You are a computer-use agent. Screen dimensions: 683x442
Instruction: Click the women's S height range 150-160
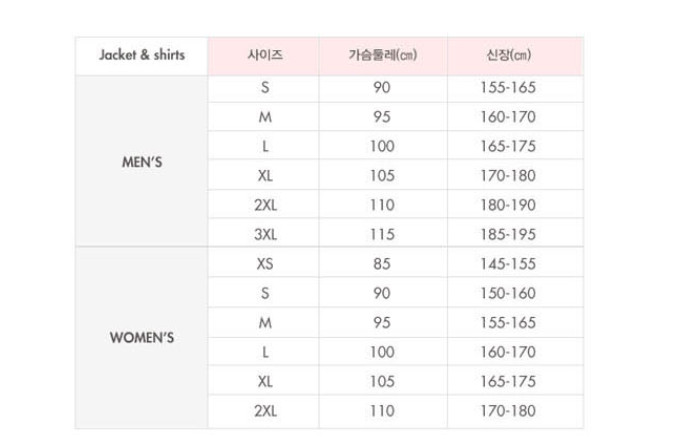[x=506, y=293]
